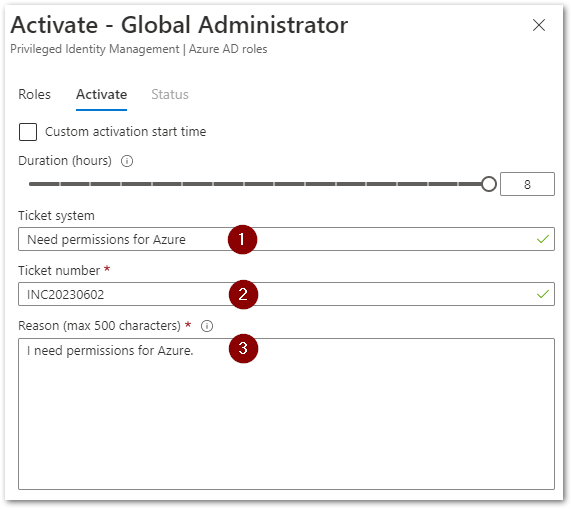Click the green checkmark in Ticket system
Viewport: 572px width, 509px height.
coord(542,239)
